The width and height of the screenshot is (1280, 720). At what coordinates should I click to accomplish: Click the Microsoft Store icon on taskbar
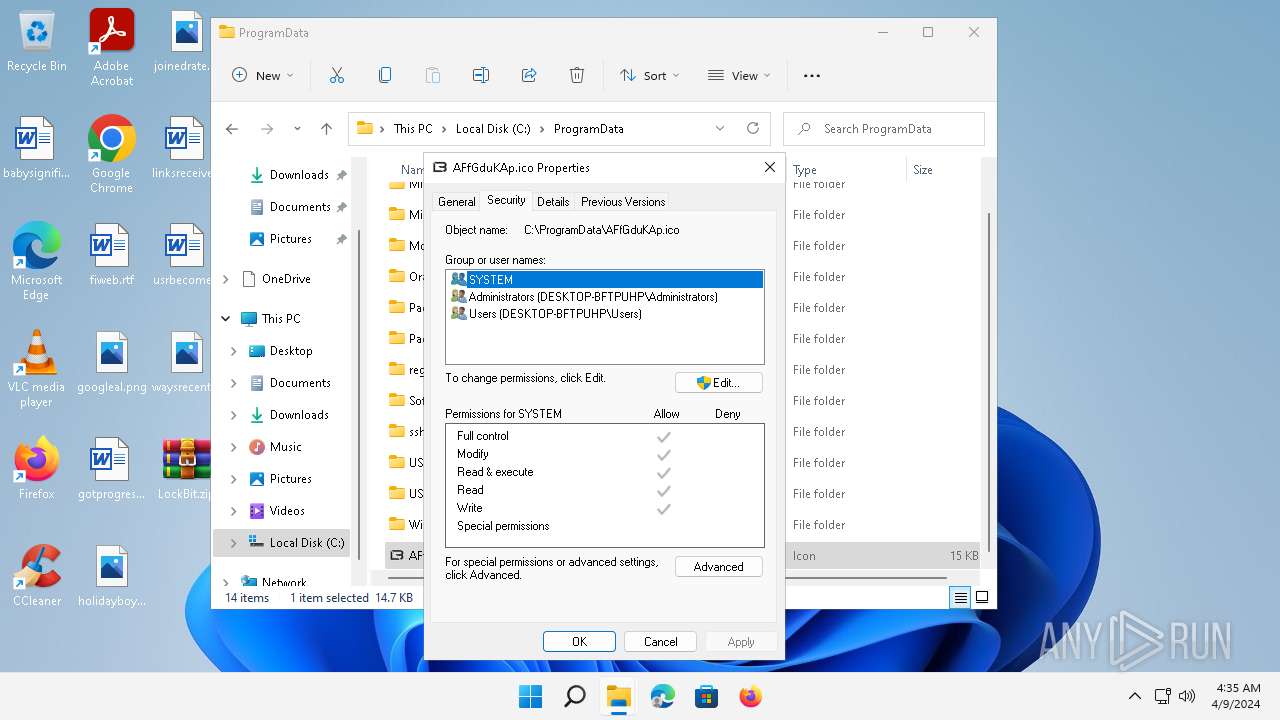(706, 696)
